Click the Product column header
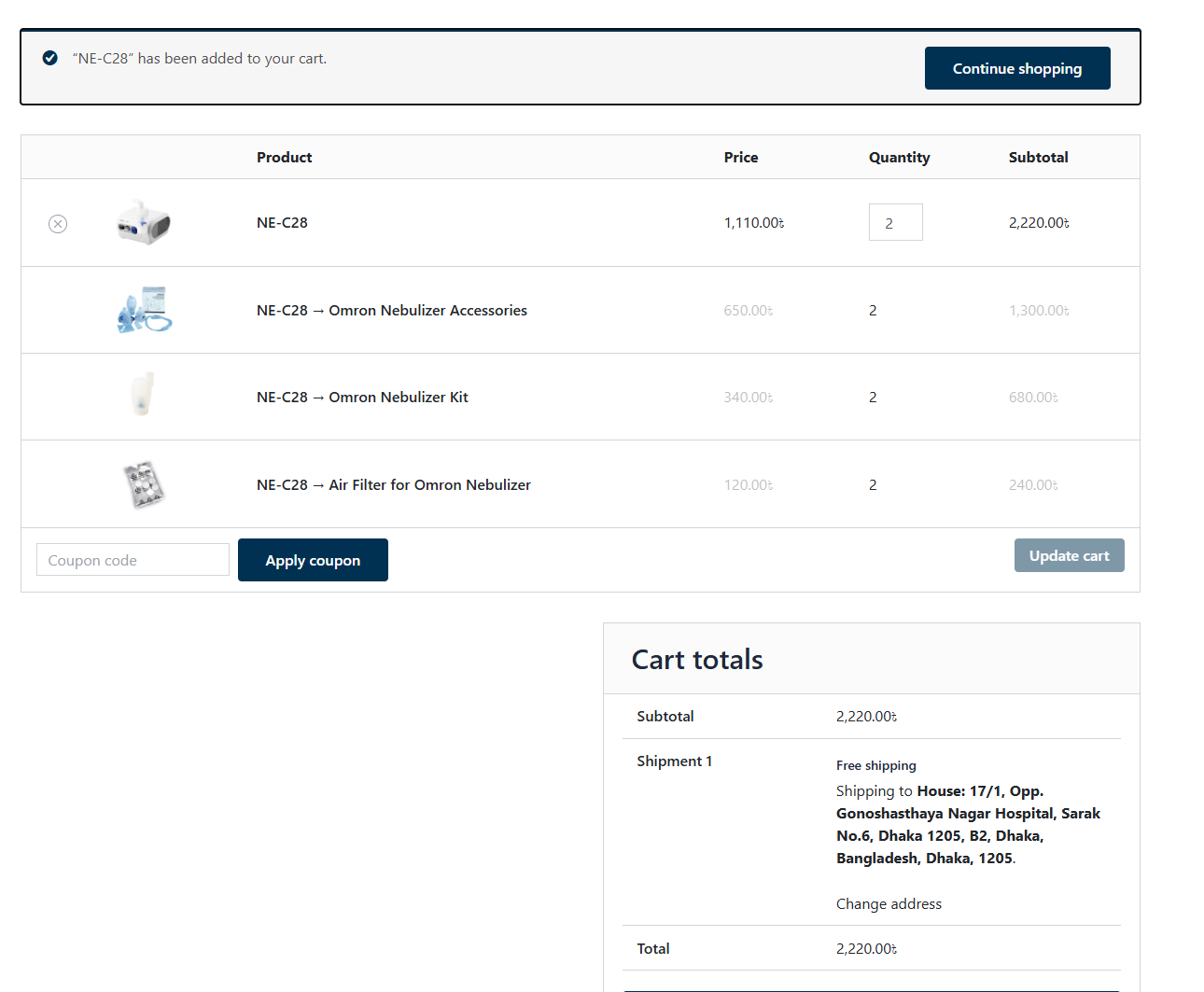Viewport: 1204px width, 992px height. coord(284,158)
